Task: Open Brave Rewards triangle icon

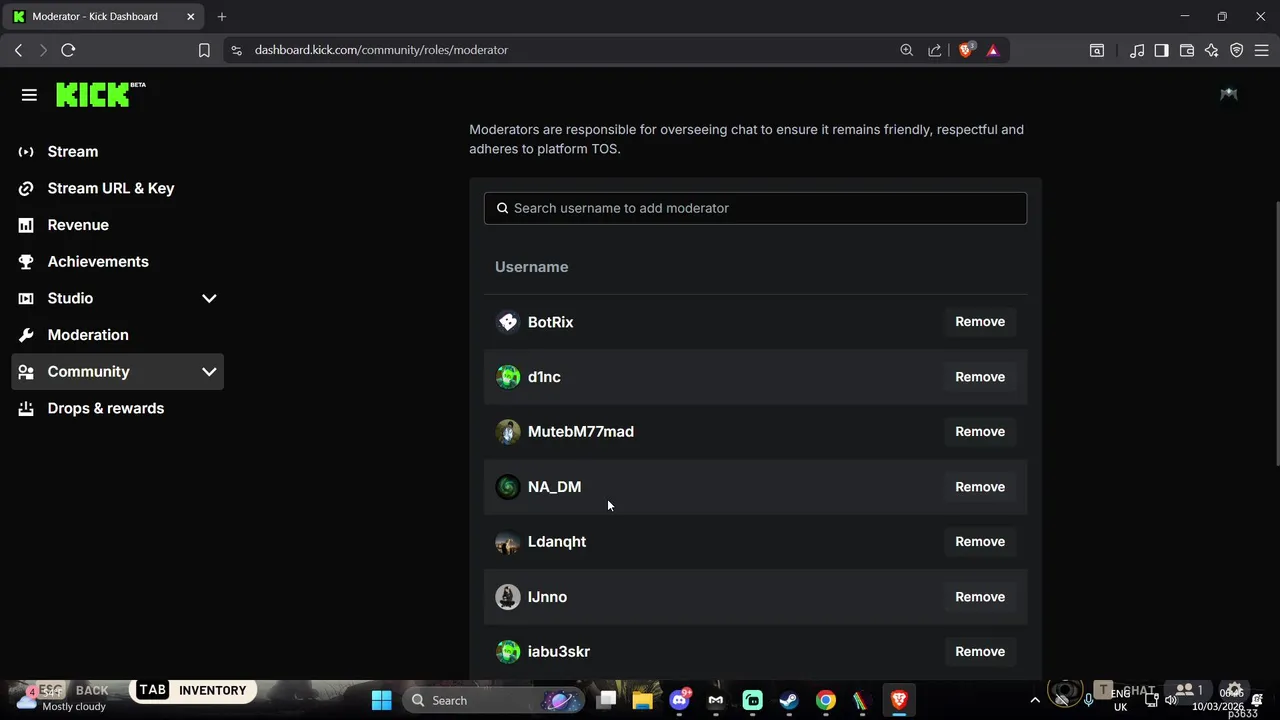Action: pos(993,50)
